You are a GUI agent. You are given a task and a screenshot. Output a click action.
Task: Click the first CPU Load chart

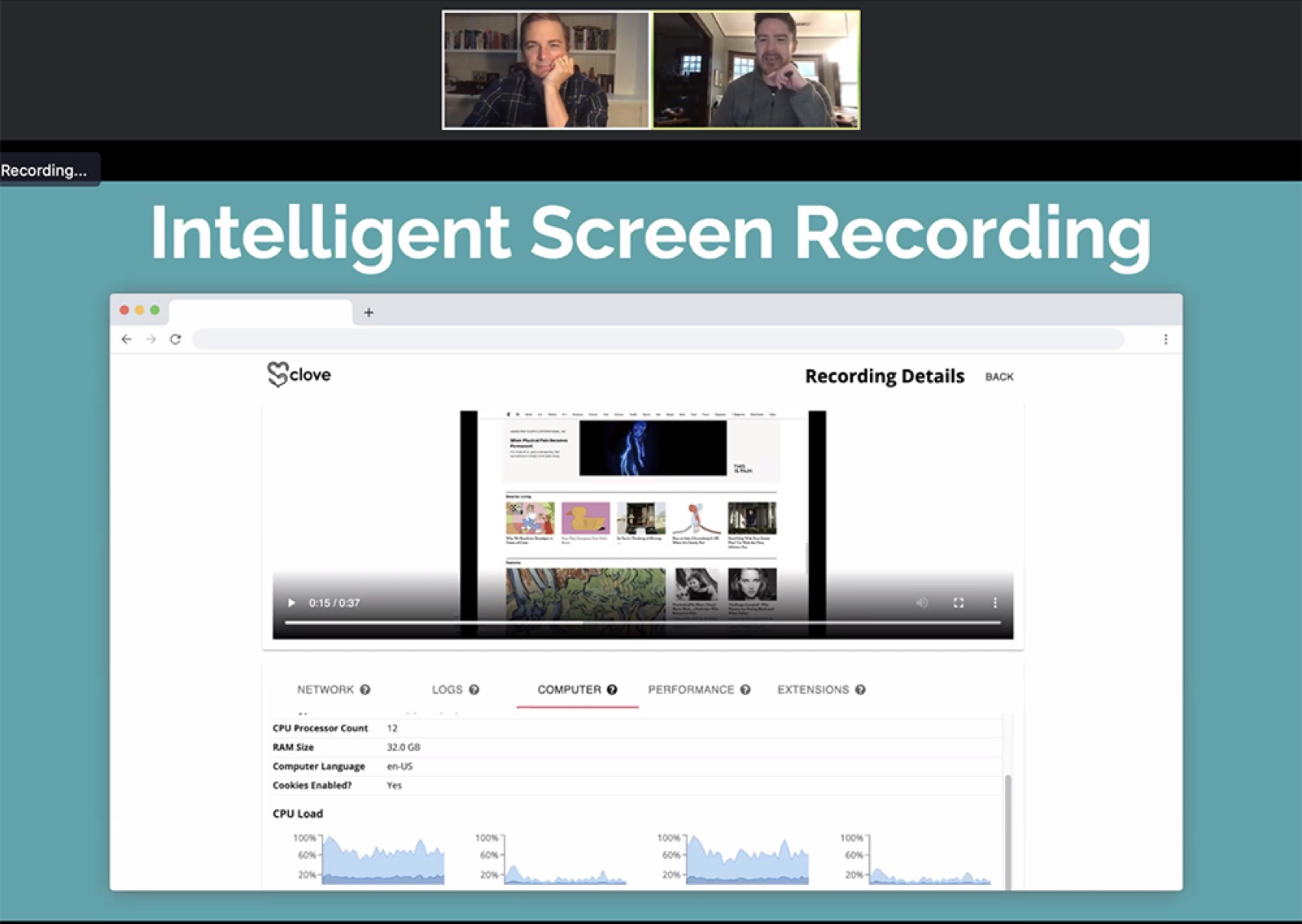[x=369, y=859]
